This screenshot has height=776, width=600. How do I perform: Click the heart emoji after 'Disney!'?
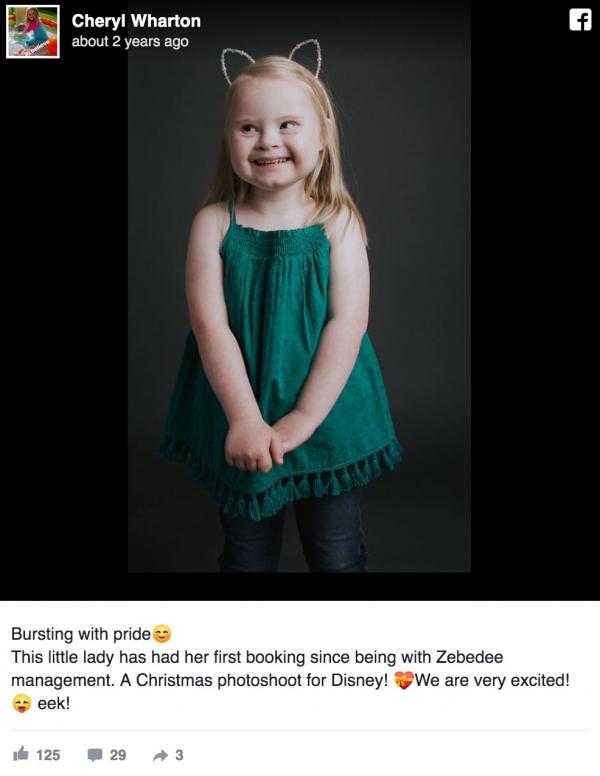click(x=403, y=680)
